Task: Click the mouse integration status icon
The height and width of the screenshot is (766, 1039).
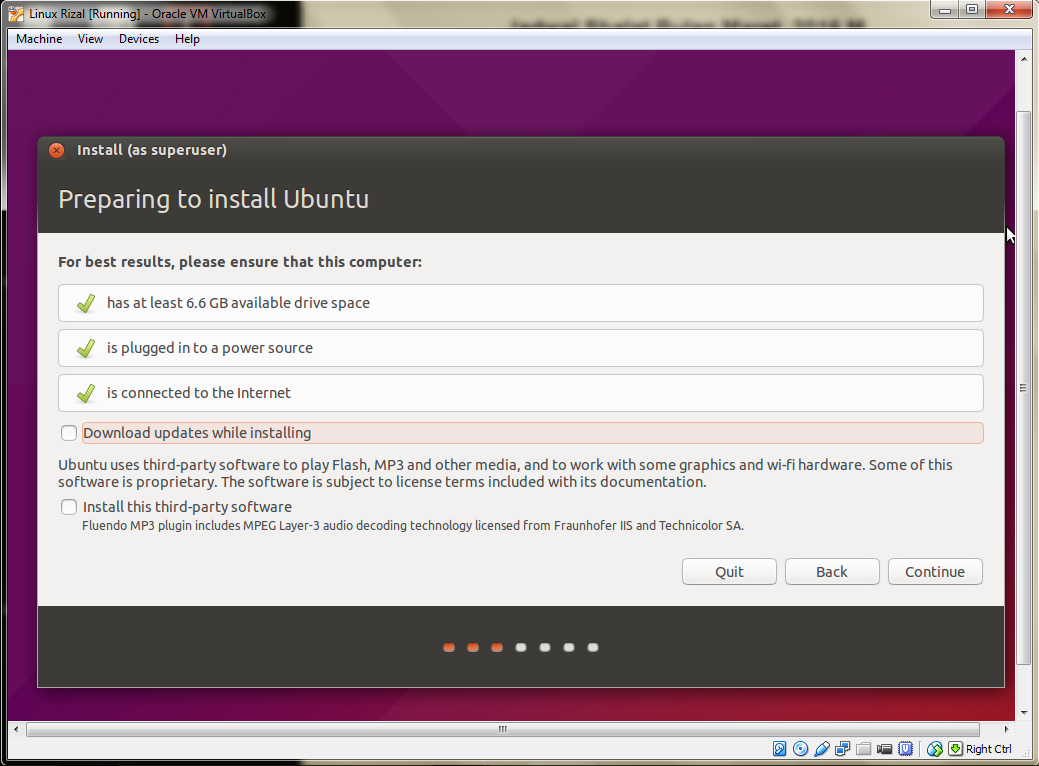Action: [x=934, y=749]
